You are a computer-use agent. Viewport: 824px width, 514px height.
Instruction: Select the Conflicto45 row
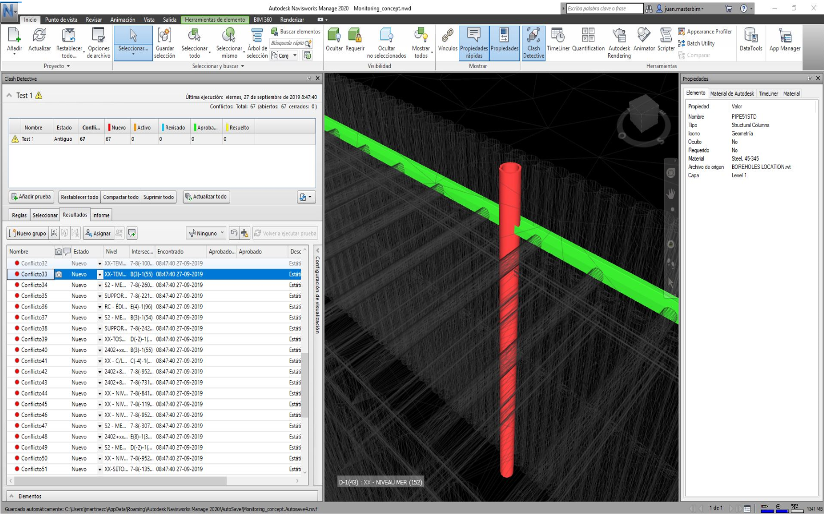pyautogui.click(x=154, y=404)
